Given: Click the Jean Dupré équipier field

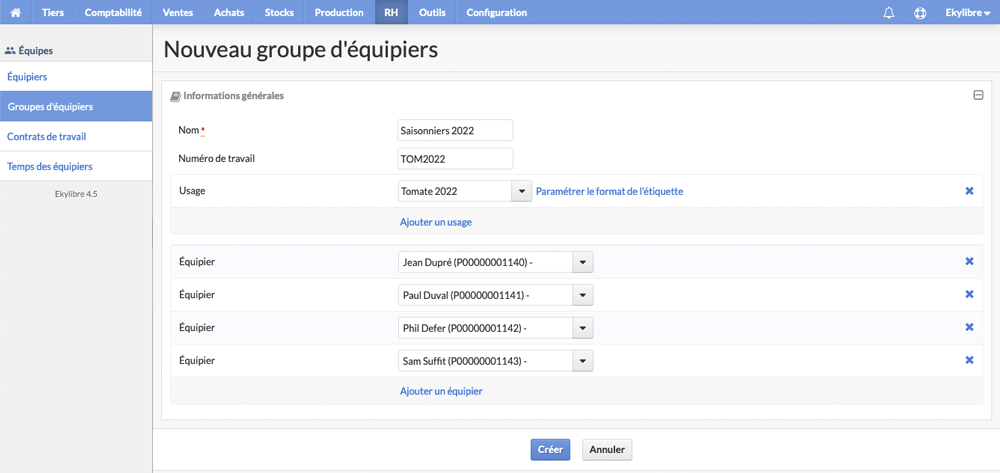Looking at the screenshot, I should [x=485, y=261].
